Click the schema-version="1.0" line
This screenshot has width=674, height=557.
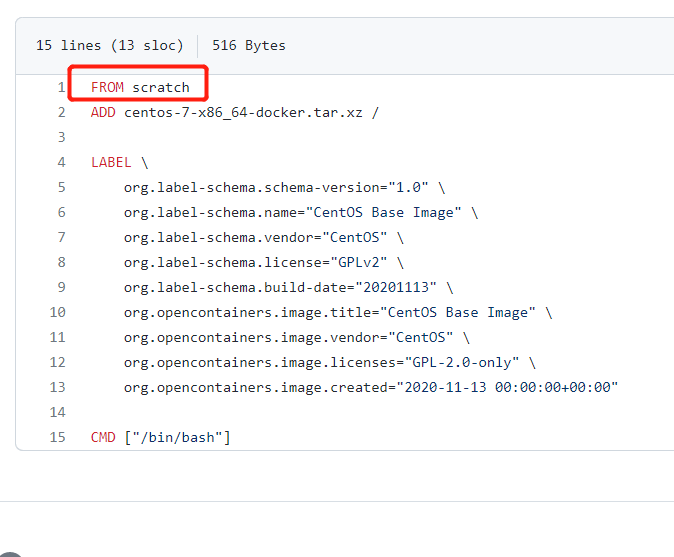(x=284, y=187)
